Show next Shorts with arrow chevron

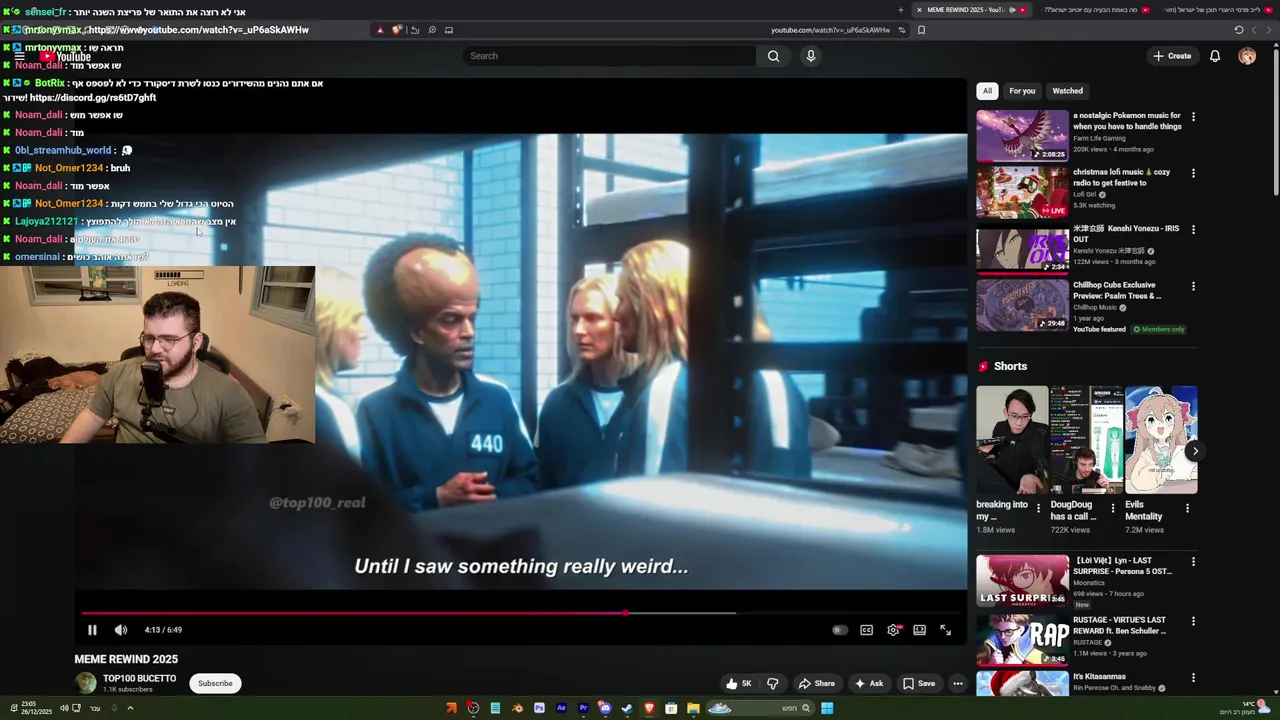click(x=1195, y=451)
